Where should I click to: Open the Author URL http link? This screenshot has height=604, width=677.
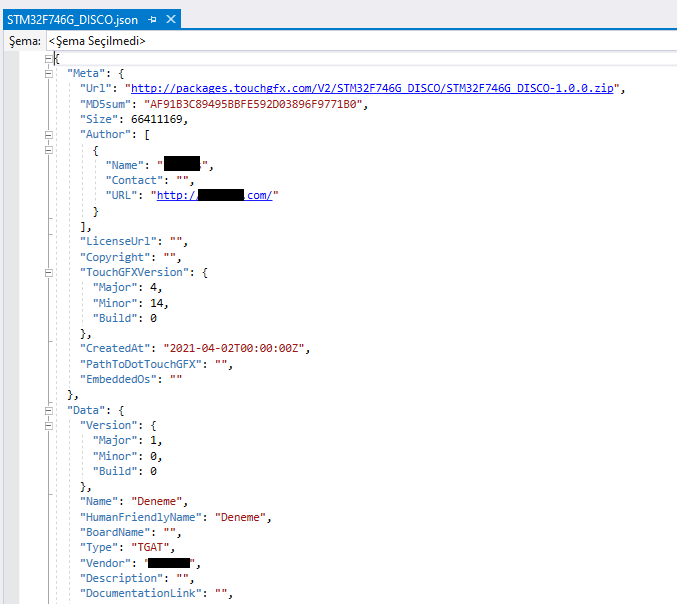[215, 196]
